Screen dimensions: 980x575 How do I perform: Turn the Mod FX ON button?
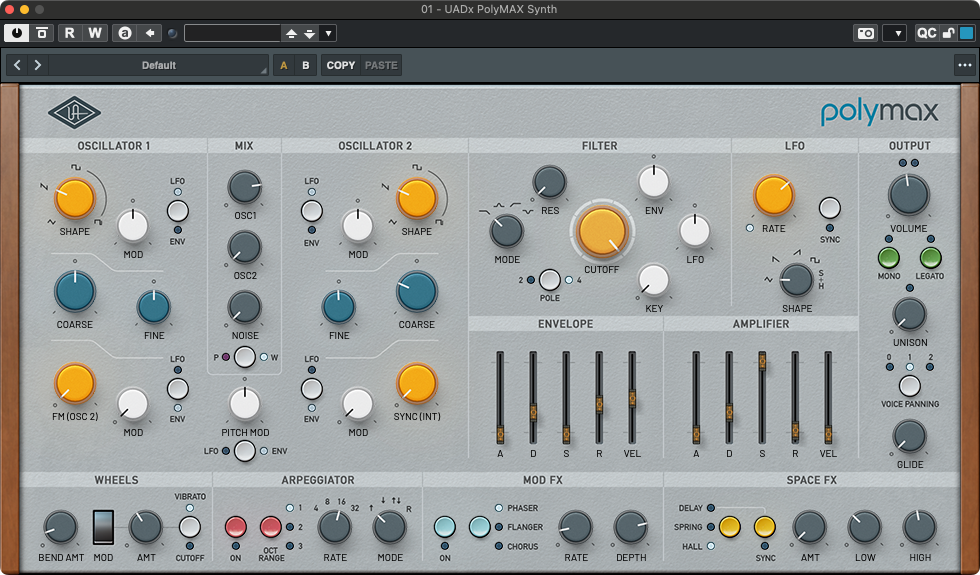pos(444,527)
